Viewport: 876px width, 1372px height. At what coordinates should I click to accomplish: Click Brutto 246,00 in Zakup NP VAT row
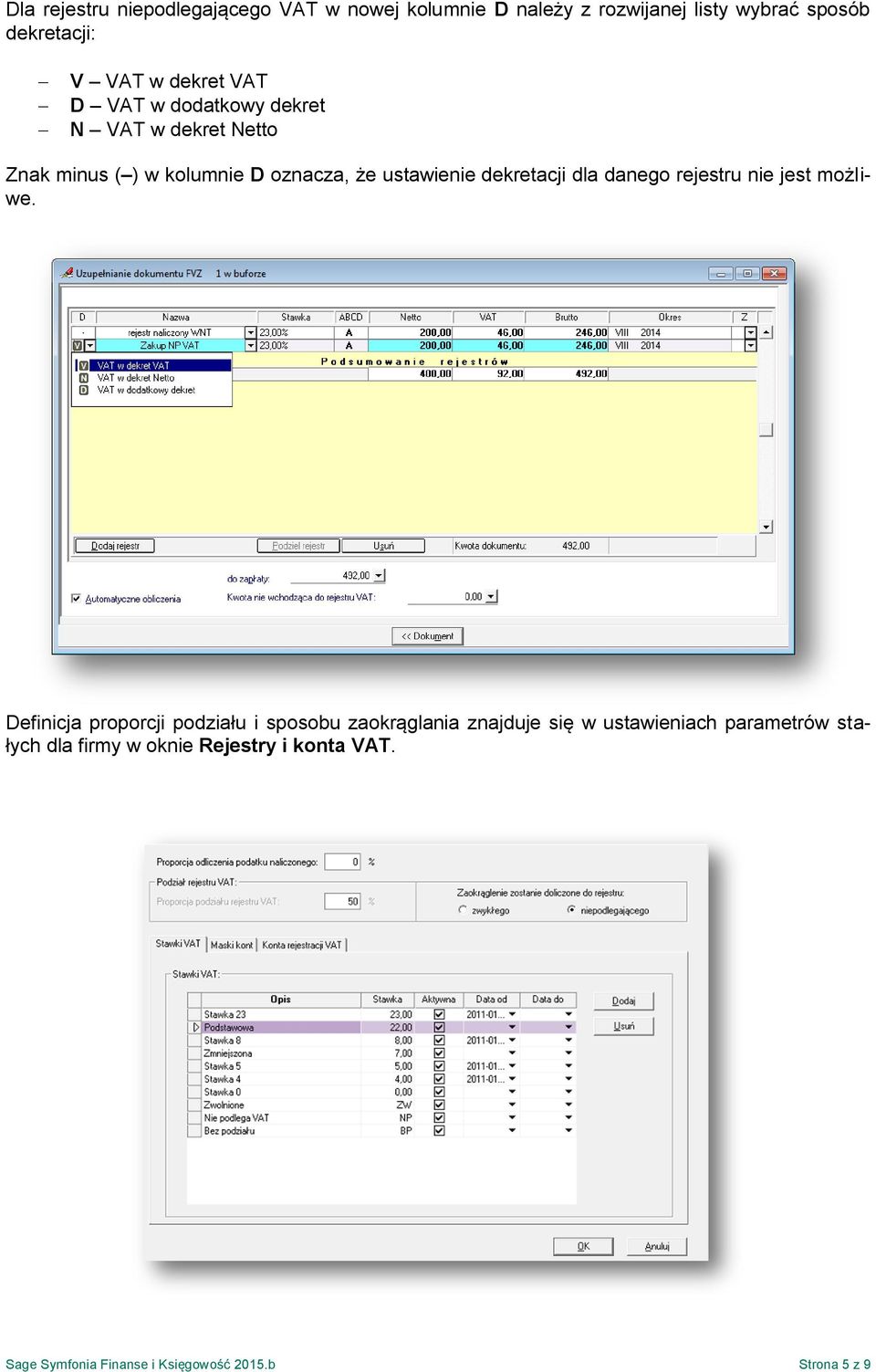pyautogui.click(x=567, y=346)
